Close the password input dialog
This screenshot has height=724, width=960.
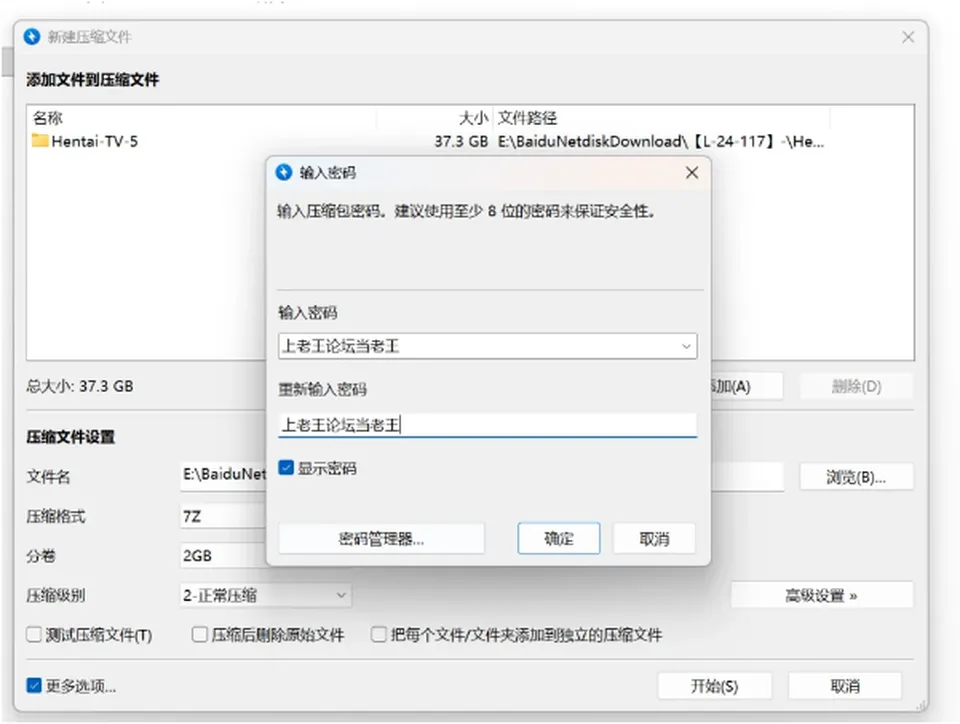[692, 173]
